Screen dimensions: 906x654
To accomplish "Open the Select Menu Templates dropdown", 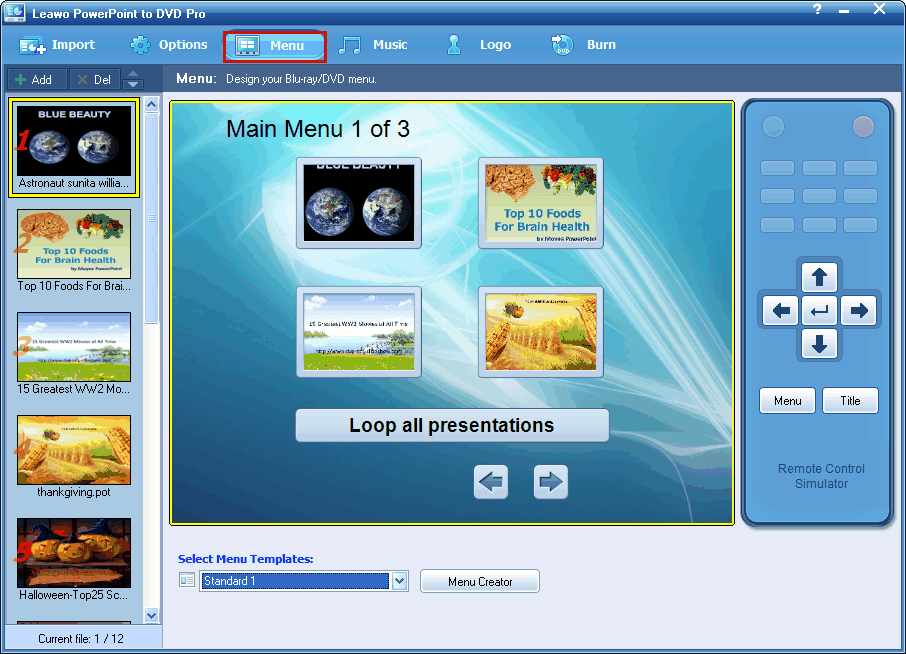I will tap(399, 580).
